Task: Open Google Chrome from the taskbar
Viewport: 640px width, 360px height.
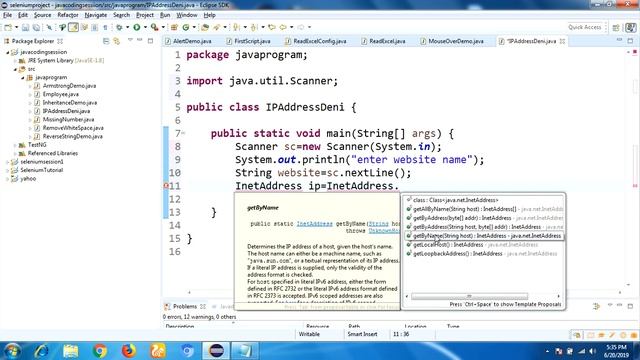Action: click(x=100, y=351)
